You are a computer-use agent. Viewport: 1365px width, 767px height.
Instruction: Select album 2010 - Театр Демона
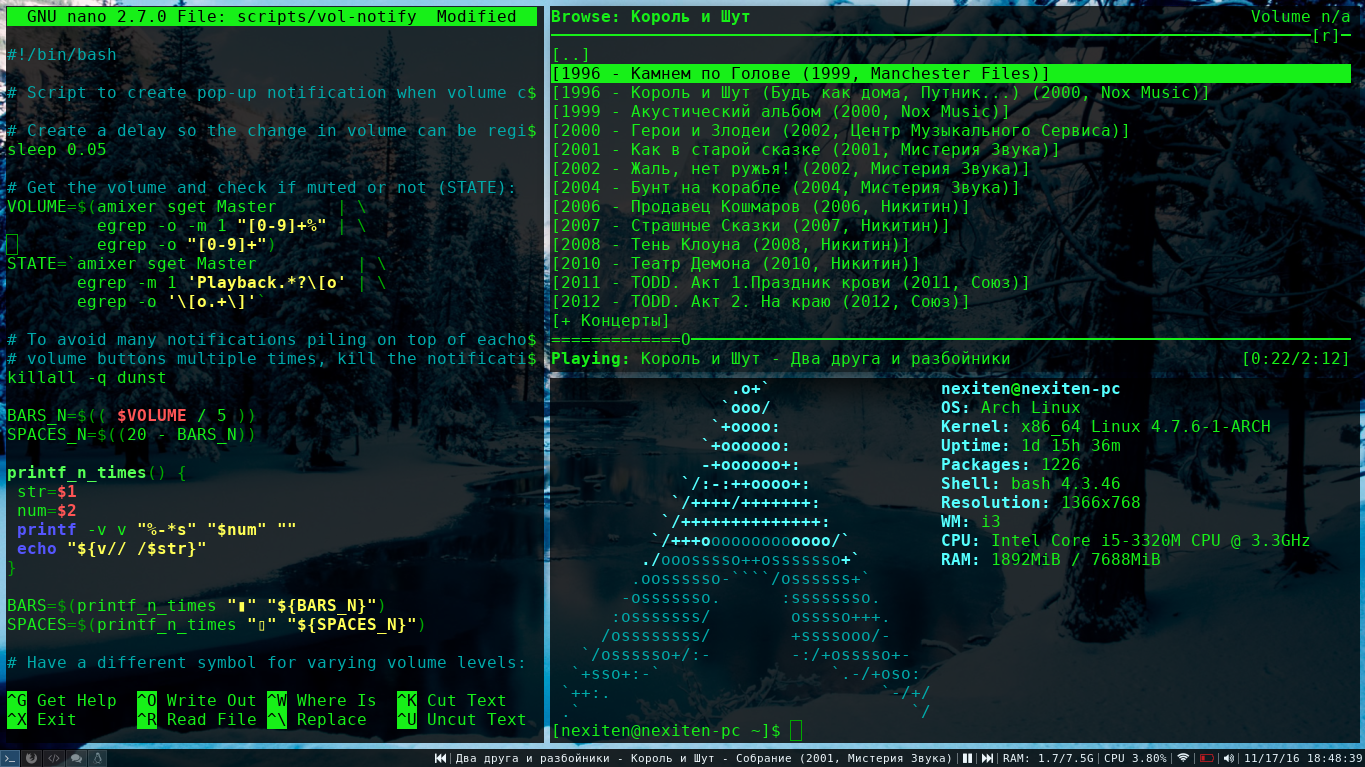[735, 264]
